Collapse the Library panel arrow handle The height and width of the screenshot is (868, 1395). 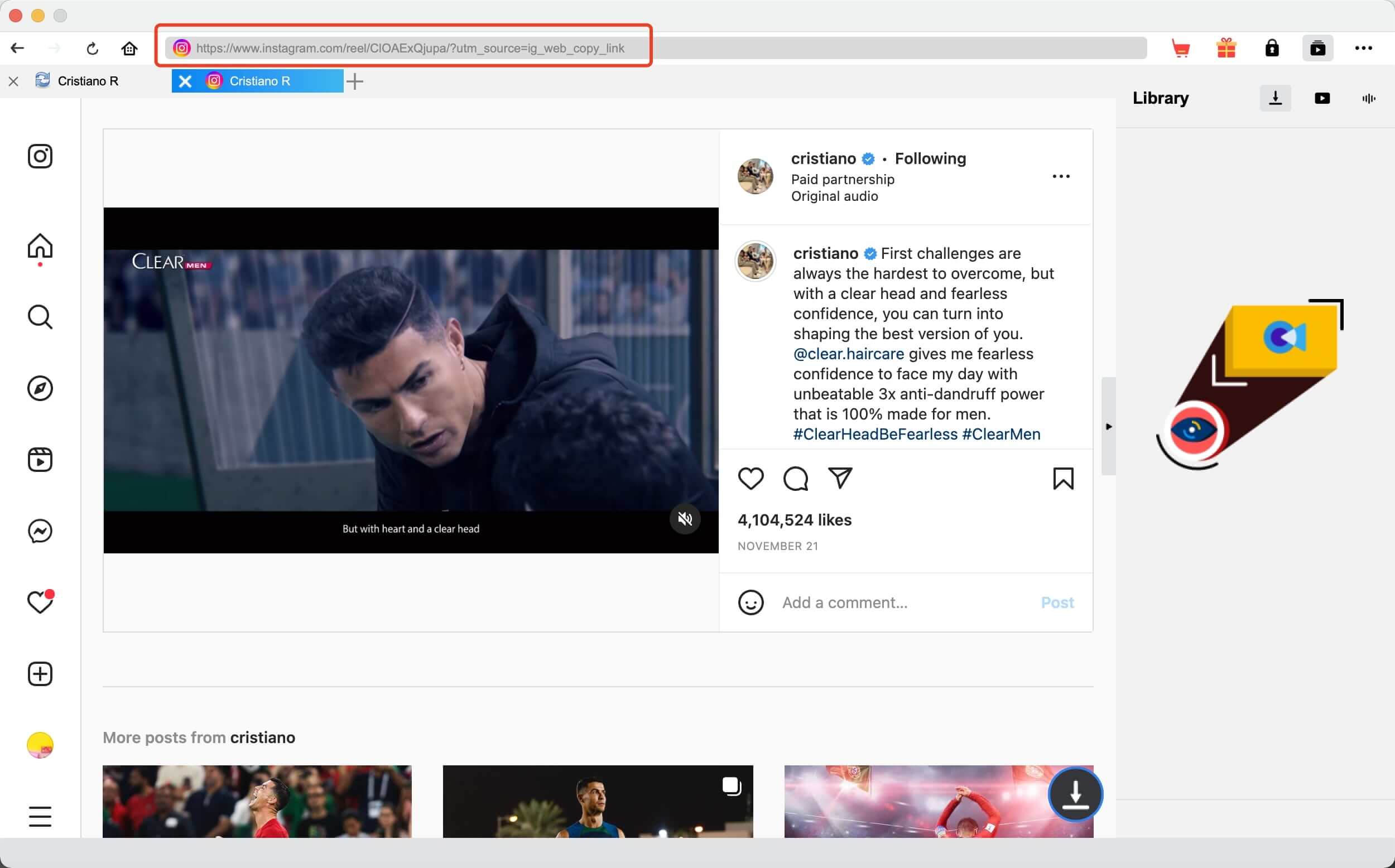(1109, 427)
